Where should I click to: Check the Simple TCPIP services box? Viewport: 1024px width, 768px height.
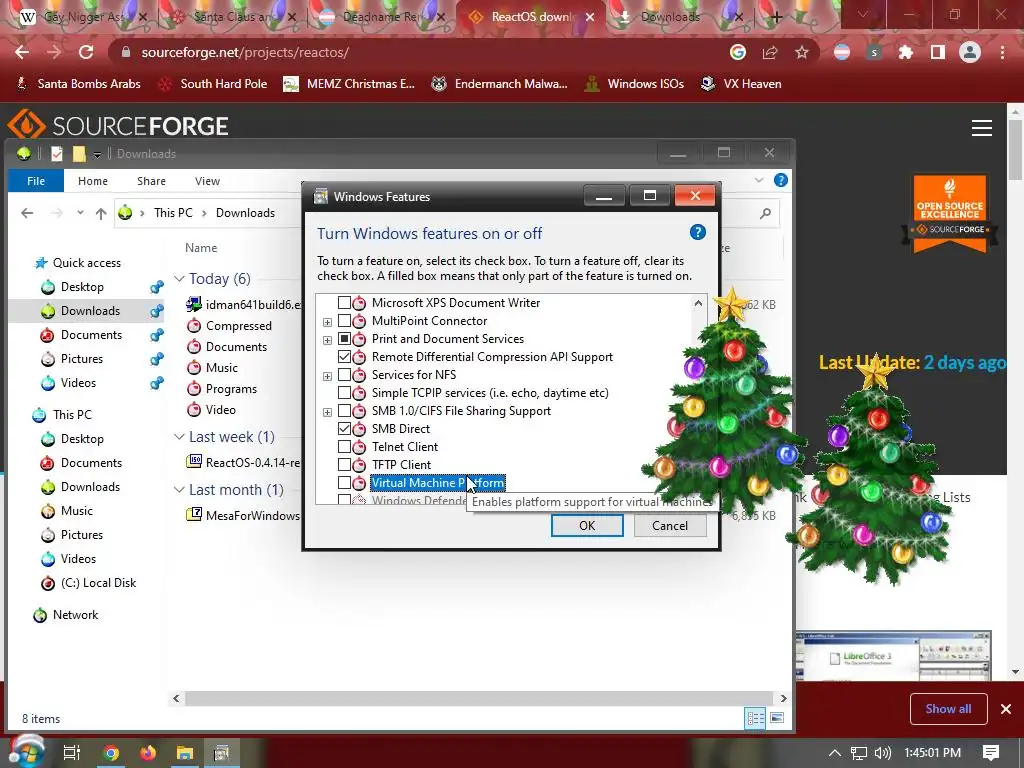344,392
